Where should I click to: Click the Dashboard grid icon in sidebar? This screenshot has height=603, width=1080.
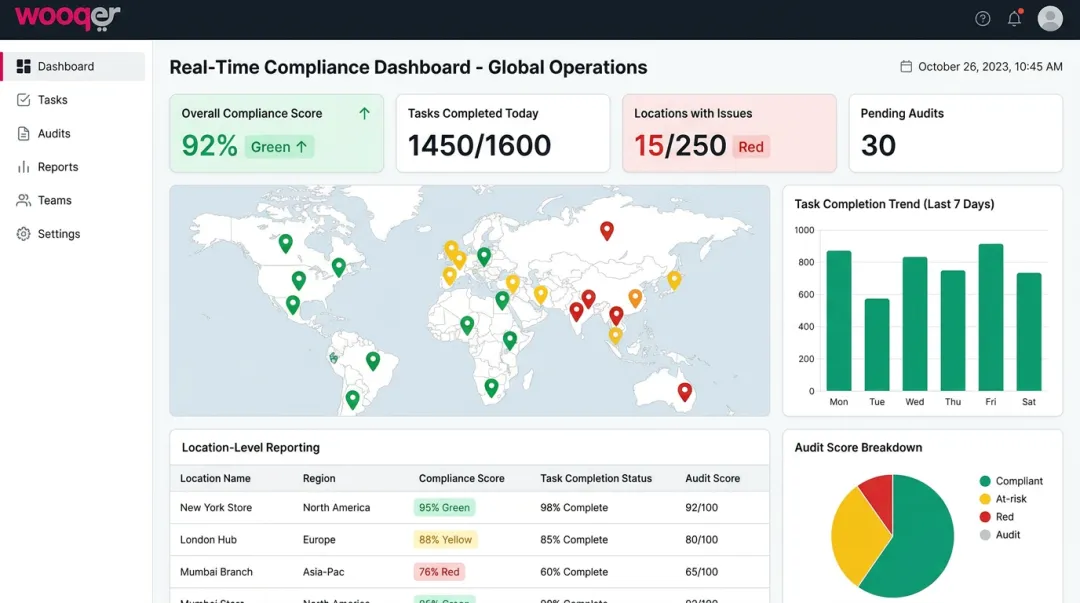click(x=23, y=66)
